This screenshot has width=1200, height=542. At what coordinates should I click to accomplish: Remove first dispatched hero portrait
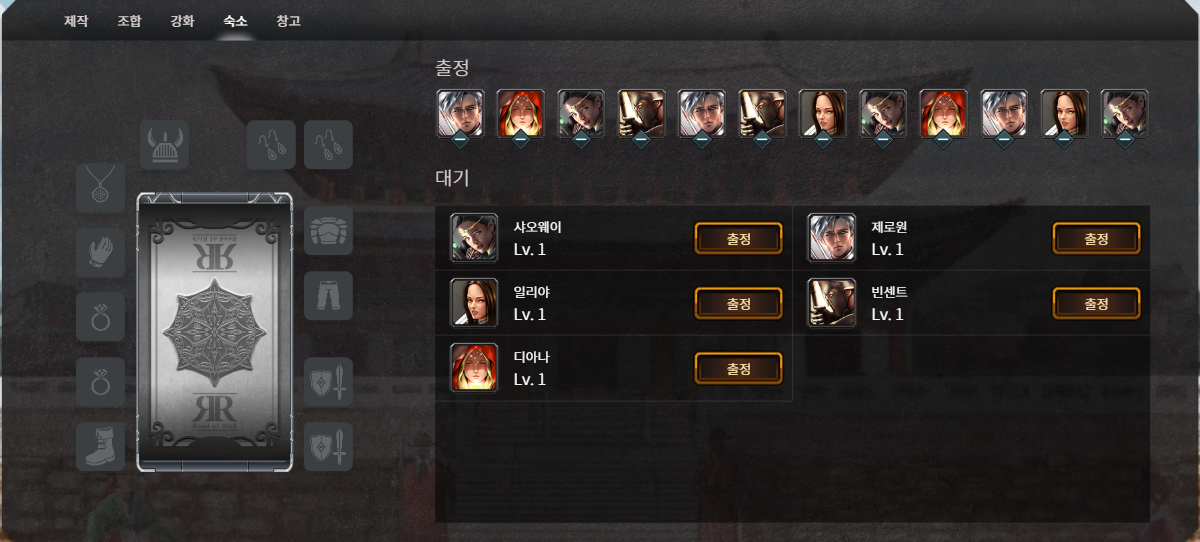coord(460,114)
